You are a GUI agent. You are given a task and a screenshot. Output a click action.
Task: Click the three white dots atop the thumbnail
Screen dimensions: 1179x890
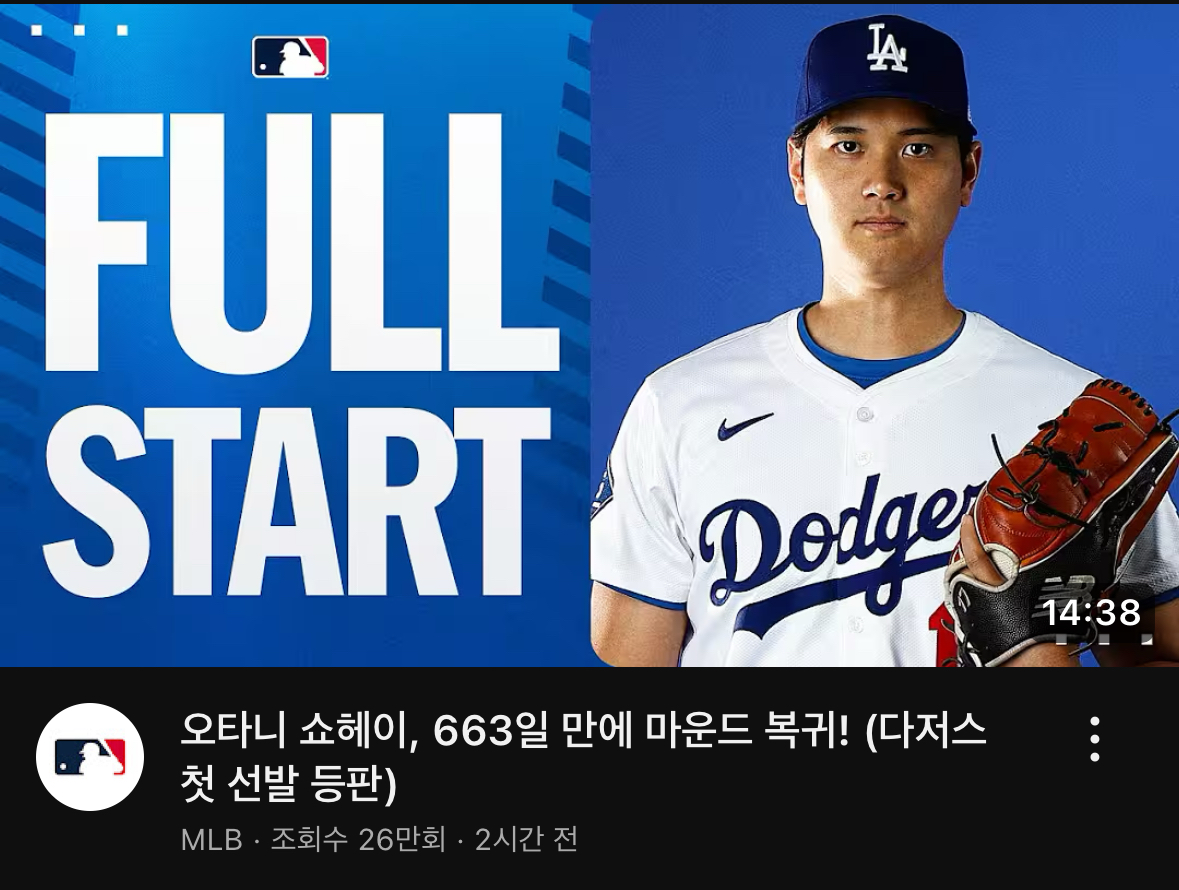(x=79, y=30)
